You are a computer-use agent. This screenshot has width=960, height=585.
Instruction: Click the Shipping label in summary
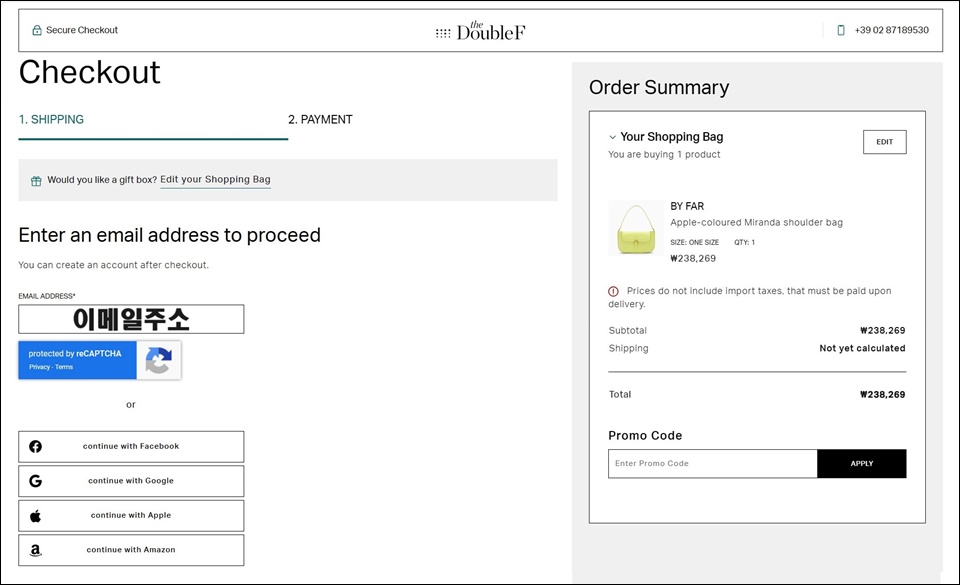(628, 348)
